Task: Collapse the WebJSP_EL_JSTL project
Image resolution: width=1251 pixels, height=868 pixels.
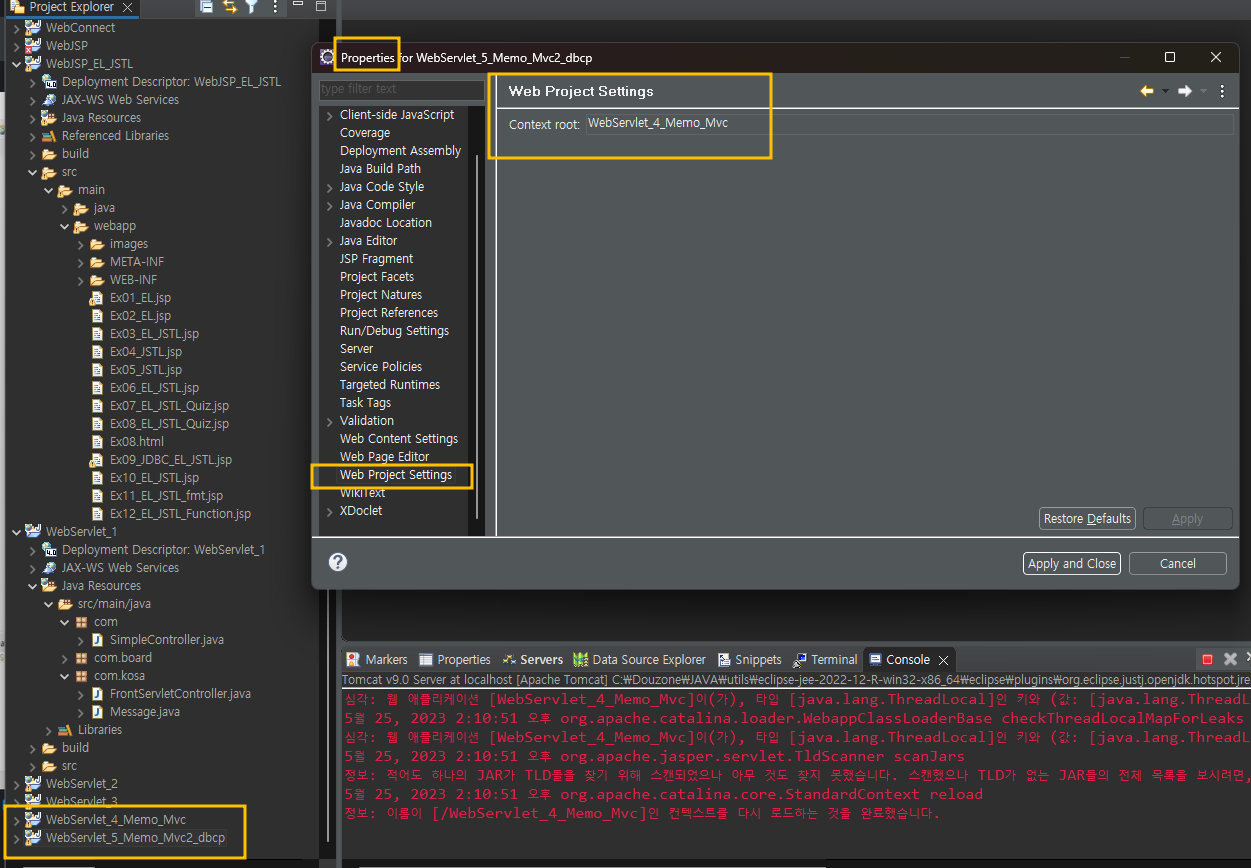Action: [x=16, y=64]
